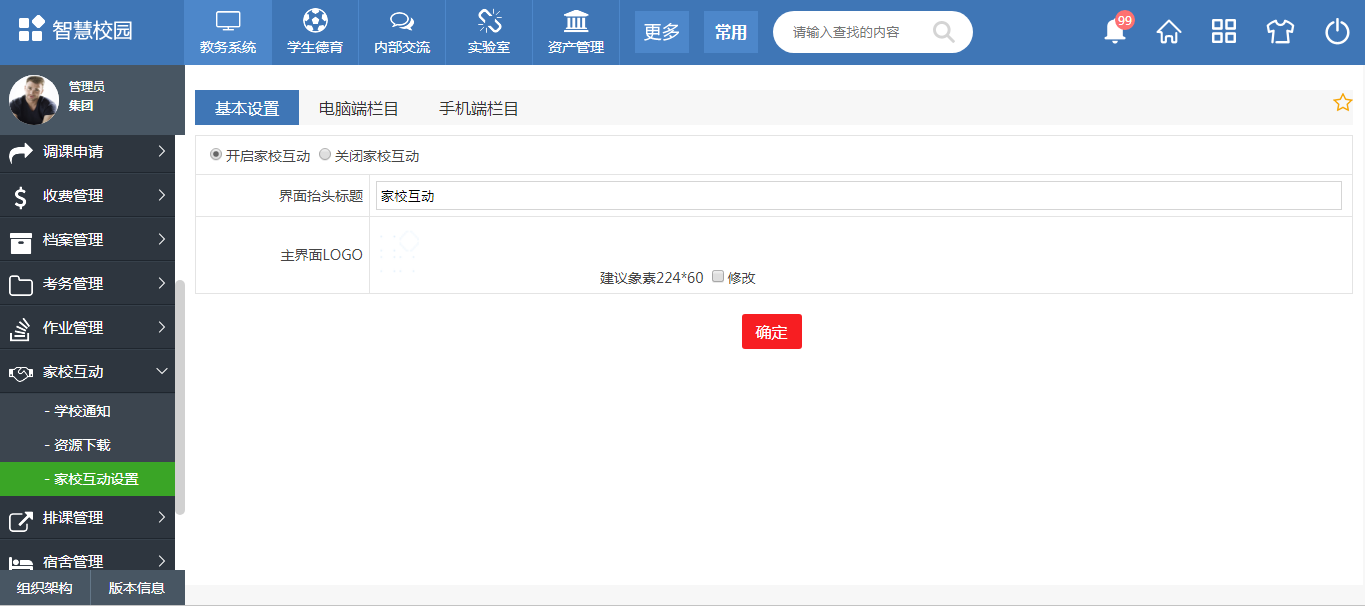Viewport: 1365px width, 608px height.
Task: Click the administrator avatar photo
Action: (x=34, y=100)
